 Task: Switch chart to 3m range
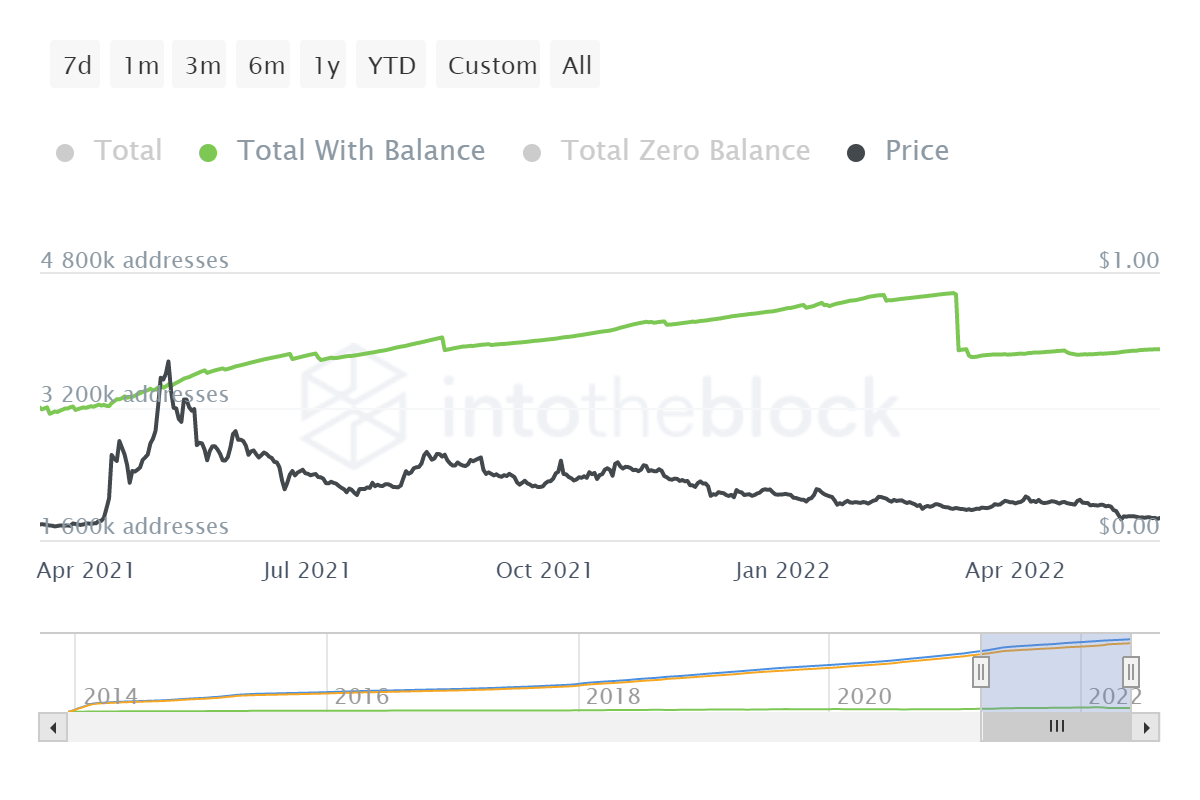coord(202,66)
